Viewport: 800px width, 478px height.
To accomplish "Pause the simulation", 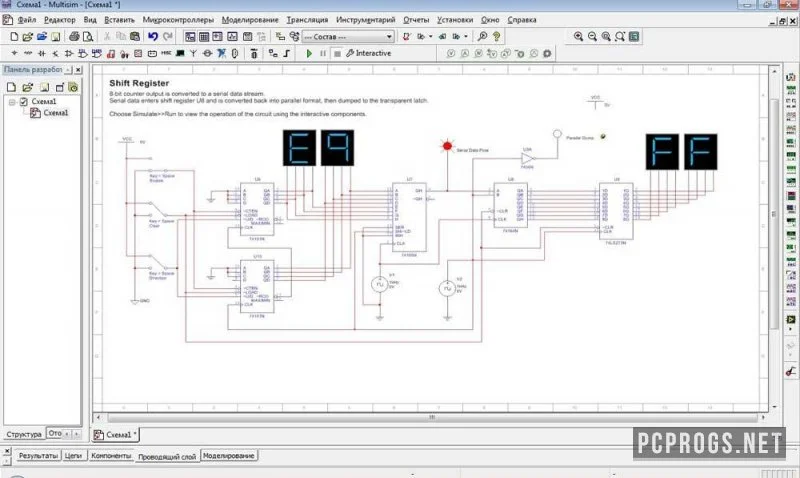I will pyautogui.click(x=323, y=53).
